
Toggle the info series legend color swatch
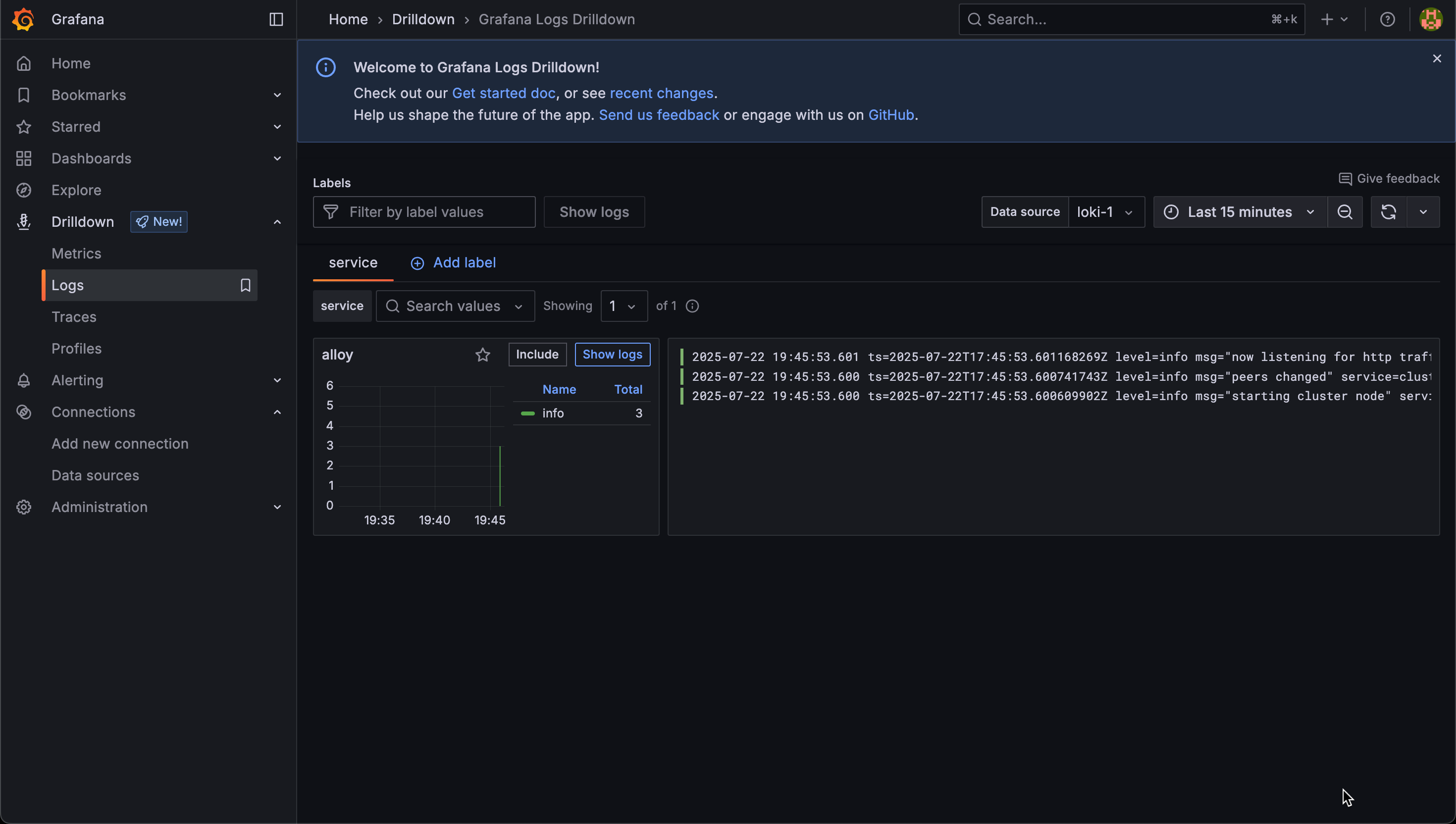point(528,413)
